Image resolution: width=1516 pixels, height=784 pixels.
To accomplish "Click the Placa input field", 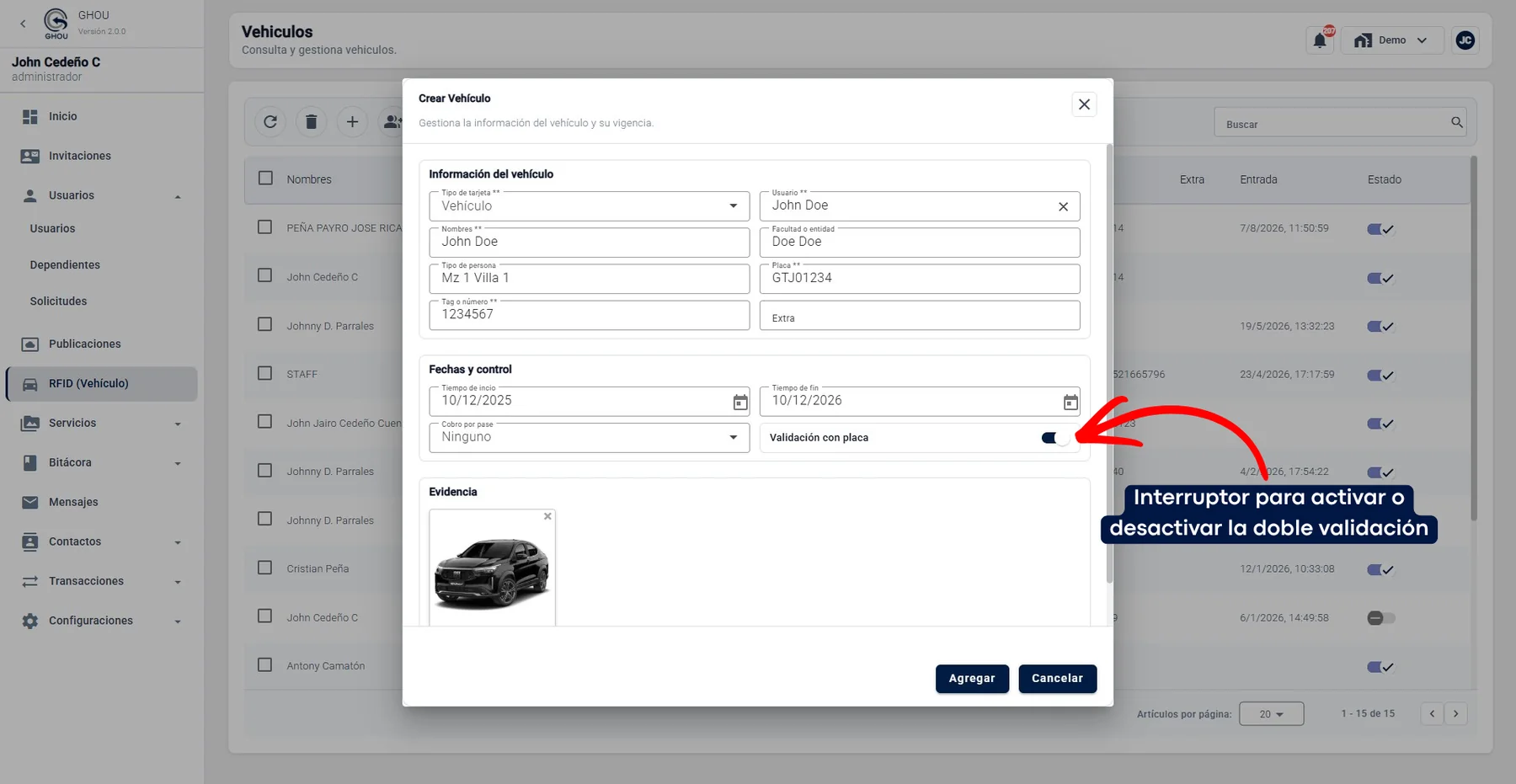I will coord(919,279).
